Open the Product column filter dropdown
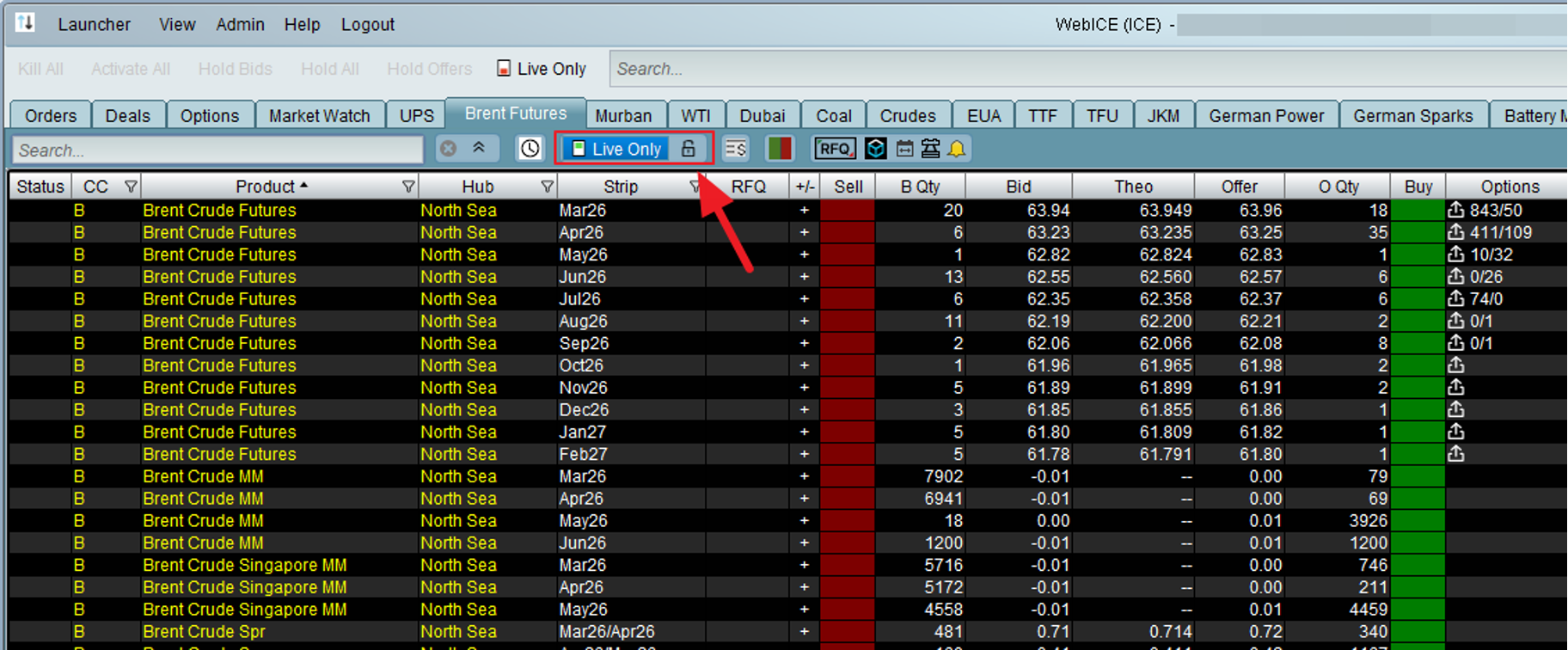Viewport: 1568px width, 650px height. pos(408,187)
